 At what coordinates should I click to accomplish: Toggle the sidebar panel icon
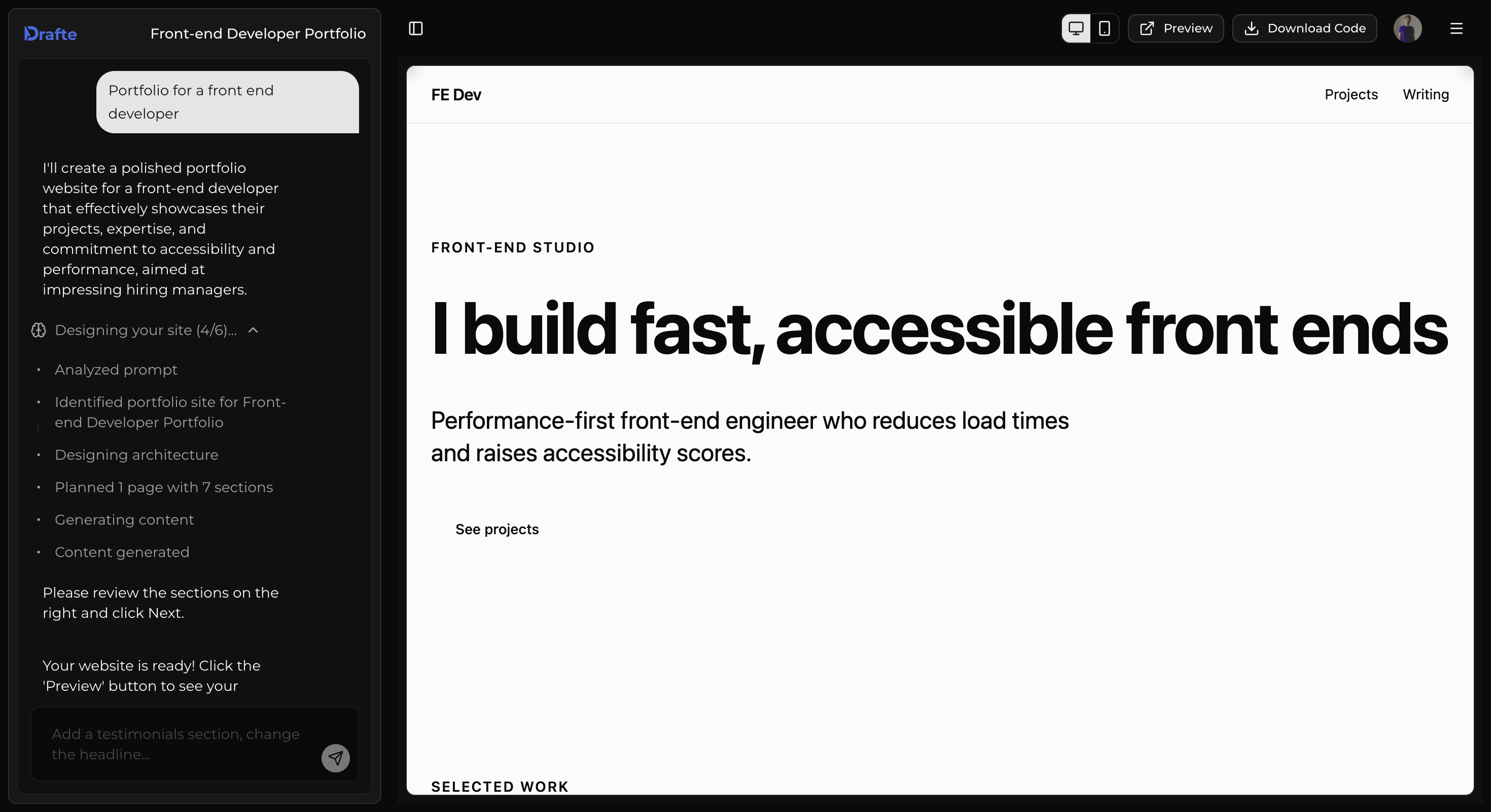pyautogui.click(x=415, y=28)
